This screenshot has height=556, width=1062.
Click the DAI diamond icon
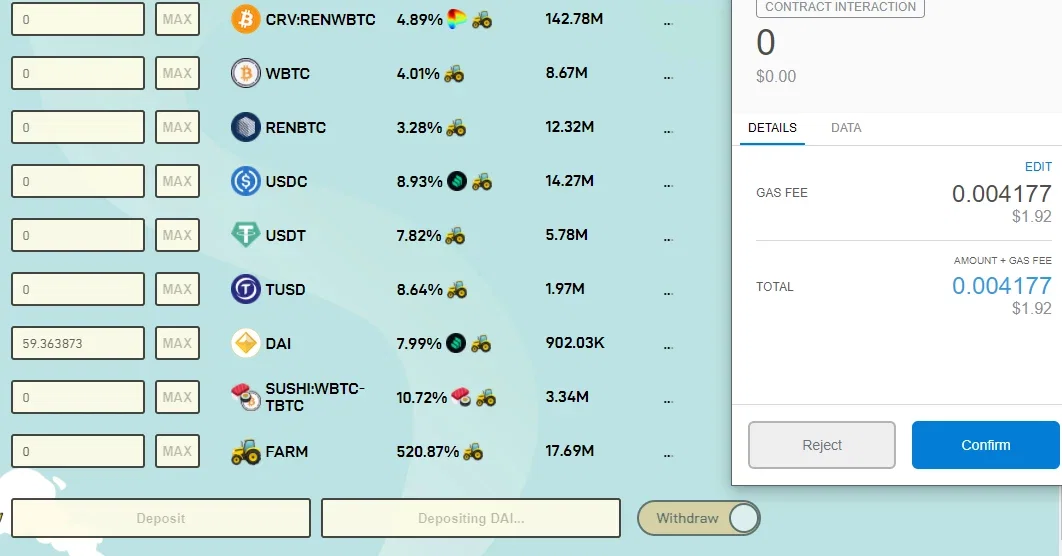tap(245, 343)
